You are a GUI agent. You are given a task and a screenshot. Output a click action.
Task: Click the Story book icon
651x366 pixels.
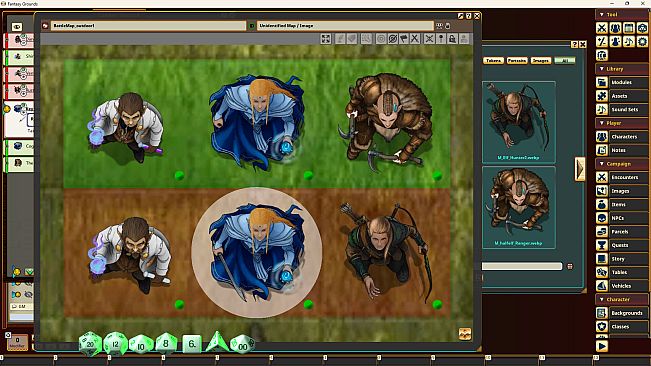tap(602, 259)
